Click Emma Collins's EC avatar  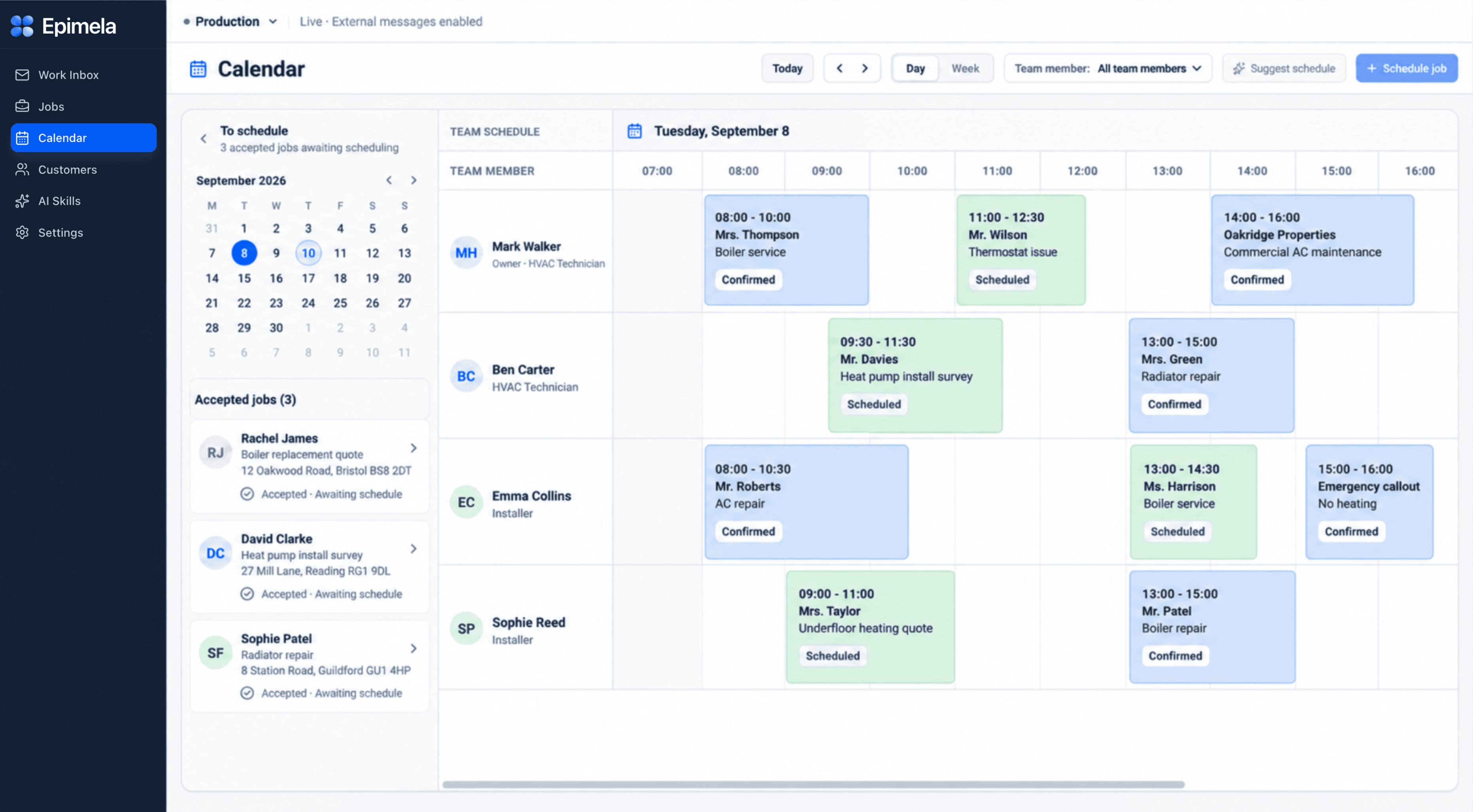point(466,502)
